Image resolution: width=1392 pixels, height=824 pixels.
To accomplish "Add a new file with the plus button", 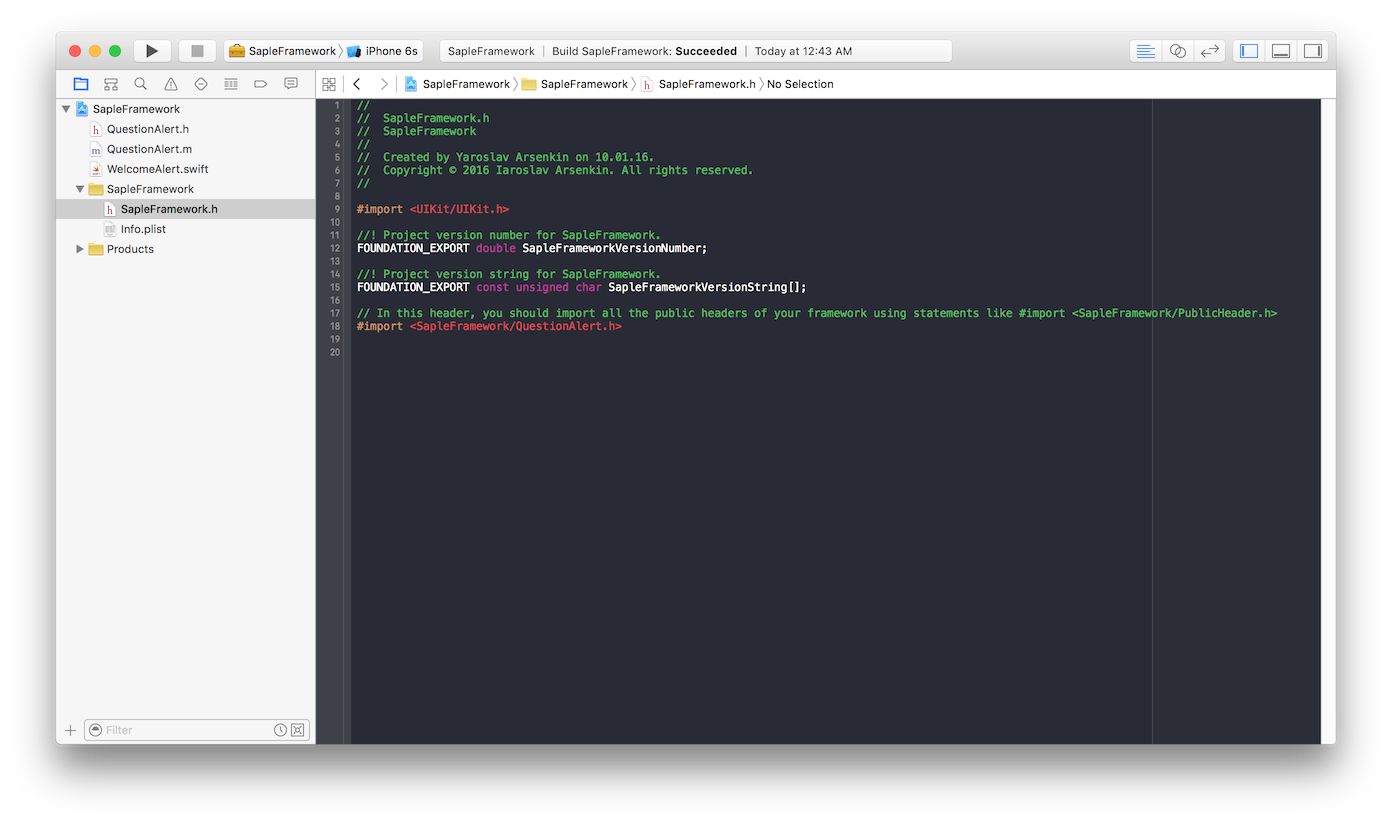I will 70,730.
